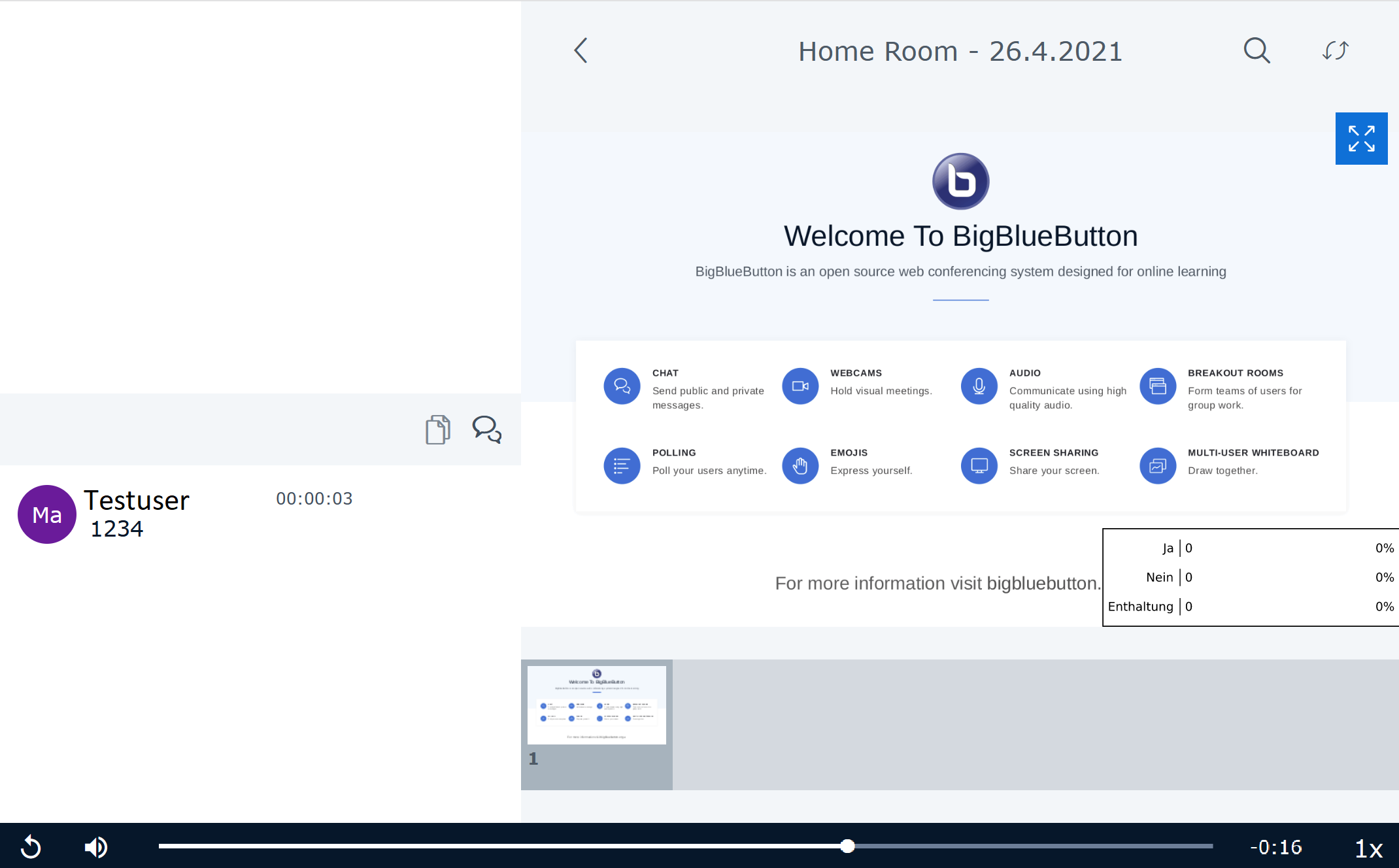Click the Testuser avatar circle

click(x=46, y=514)
